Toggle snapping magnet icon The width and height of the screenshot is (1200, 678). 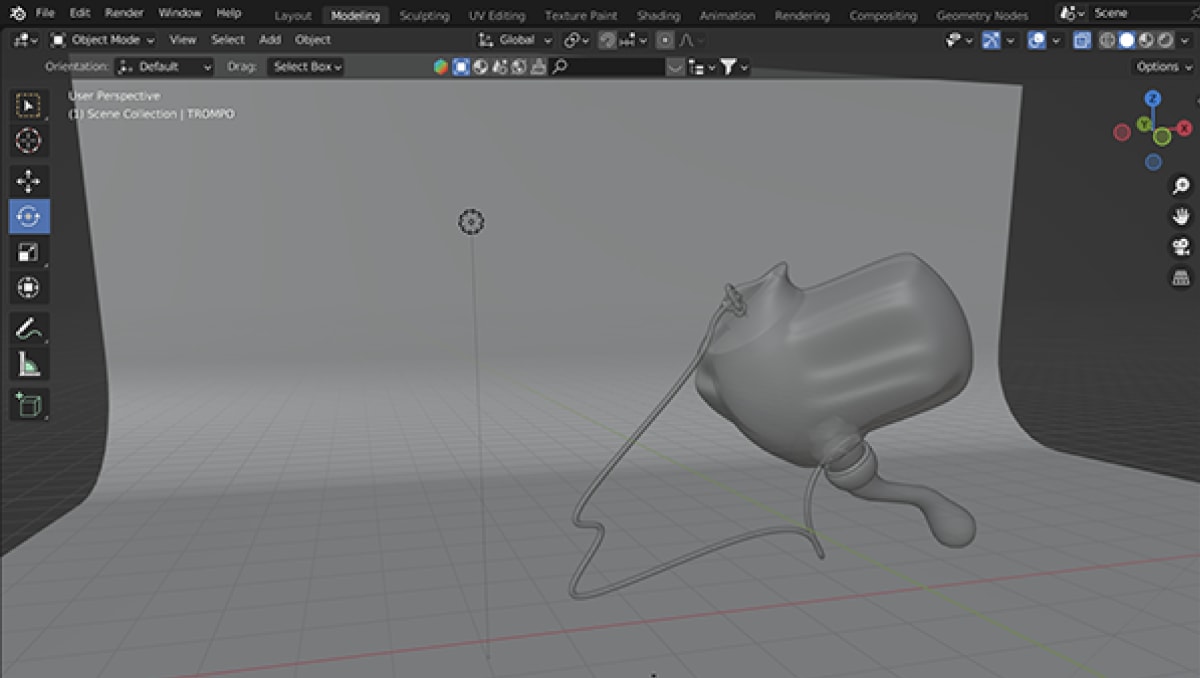pos(607,40)
